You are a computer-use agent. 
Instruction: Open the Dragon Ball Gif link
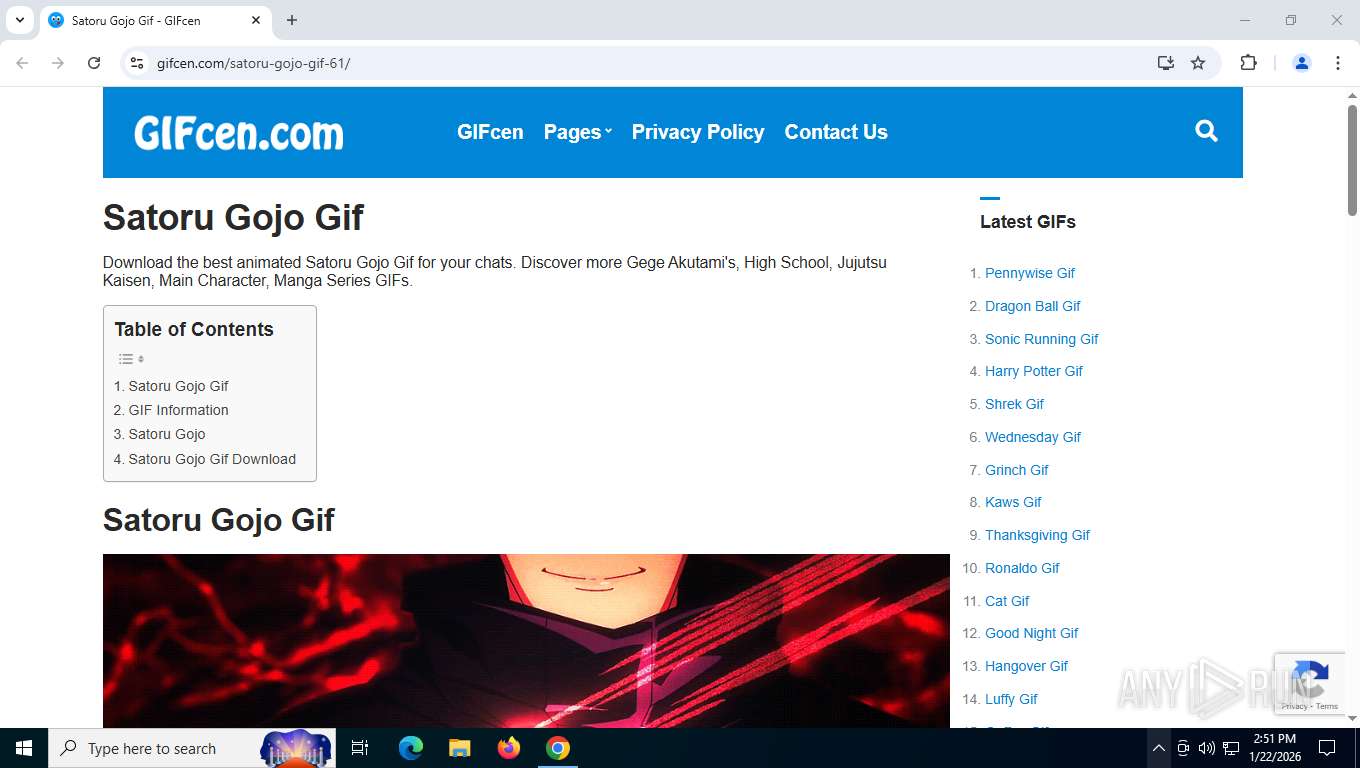point(1033,306)
